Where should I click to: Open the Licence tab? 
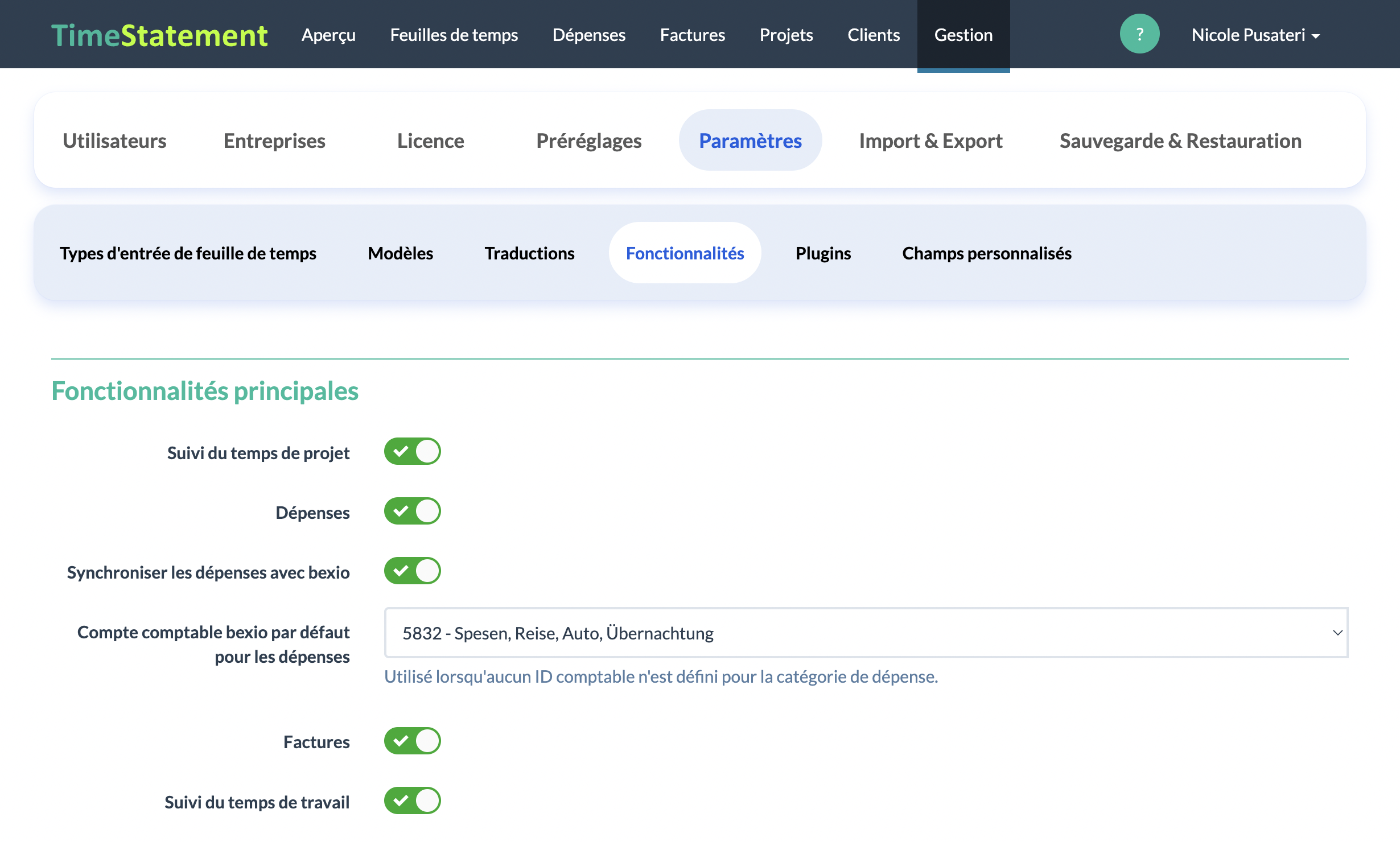coord(431,141)
